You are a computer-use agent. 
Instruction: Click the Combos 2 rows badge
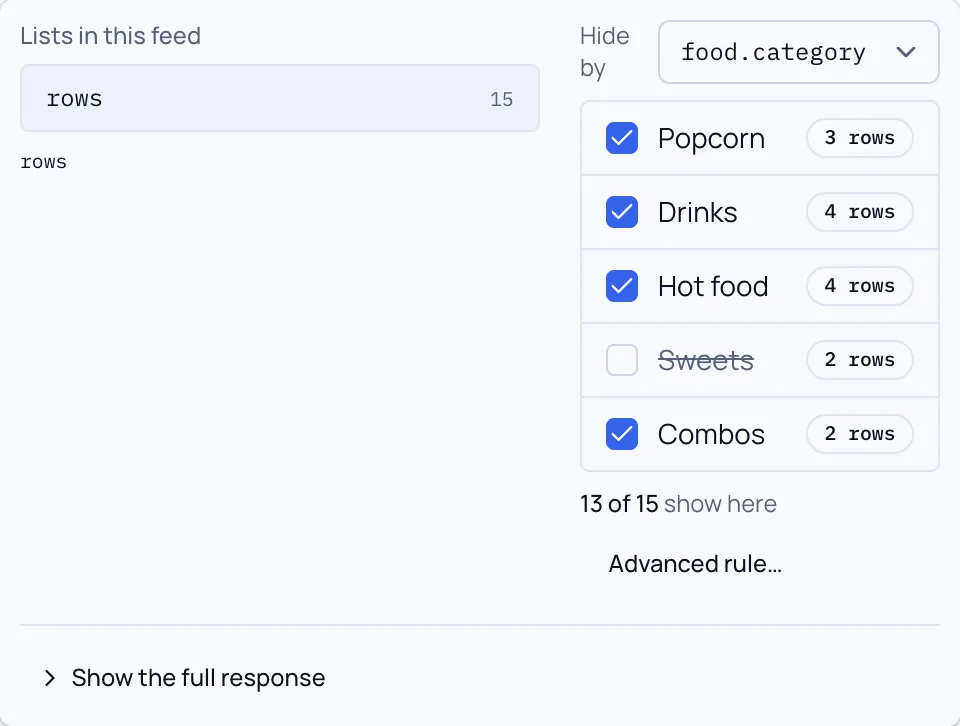pyautogui.click(x=860, y=434)
